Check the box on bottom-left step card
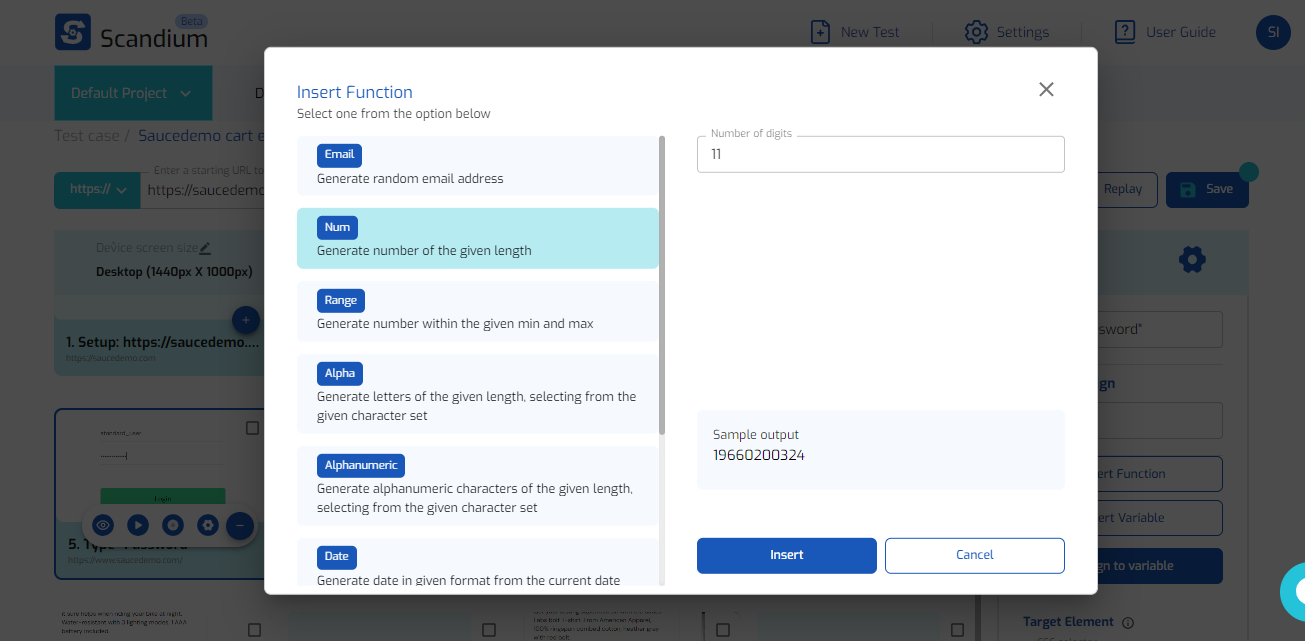Viewport: 1305px width, 641px height. click(x=254, y=630)
